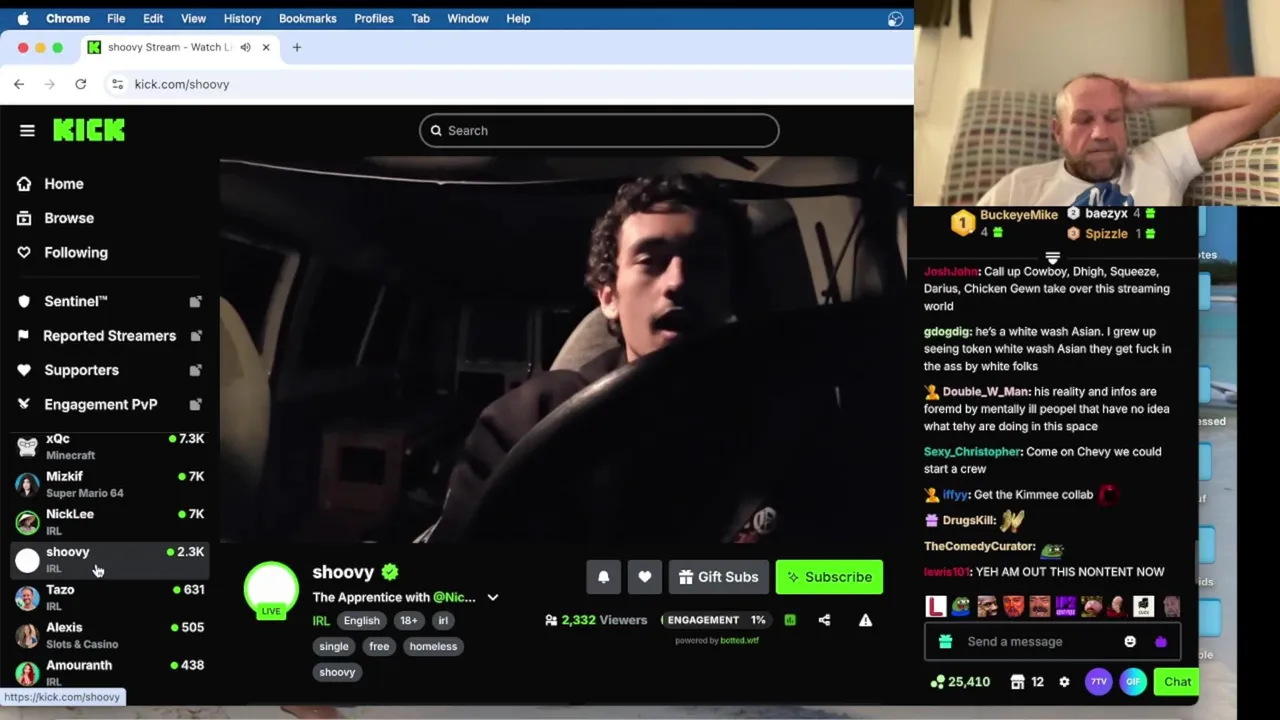Open the emoji picker in chat
The height and width of the screenshot is (720, 1280).
point(1130,642)
